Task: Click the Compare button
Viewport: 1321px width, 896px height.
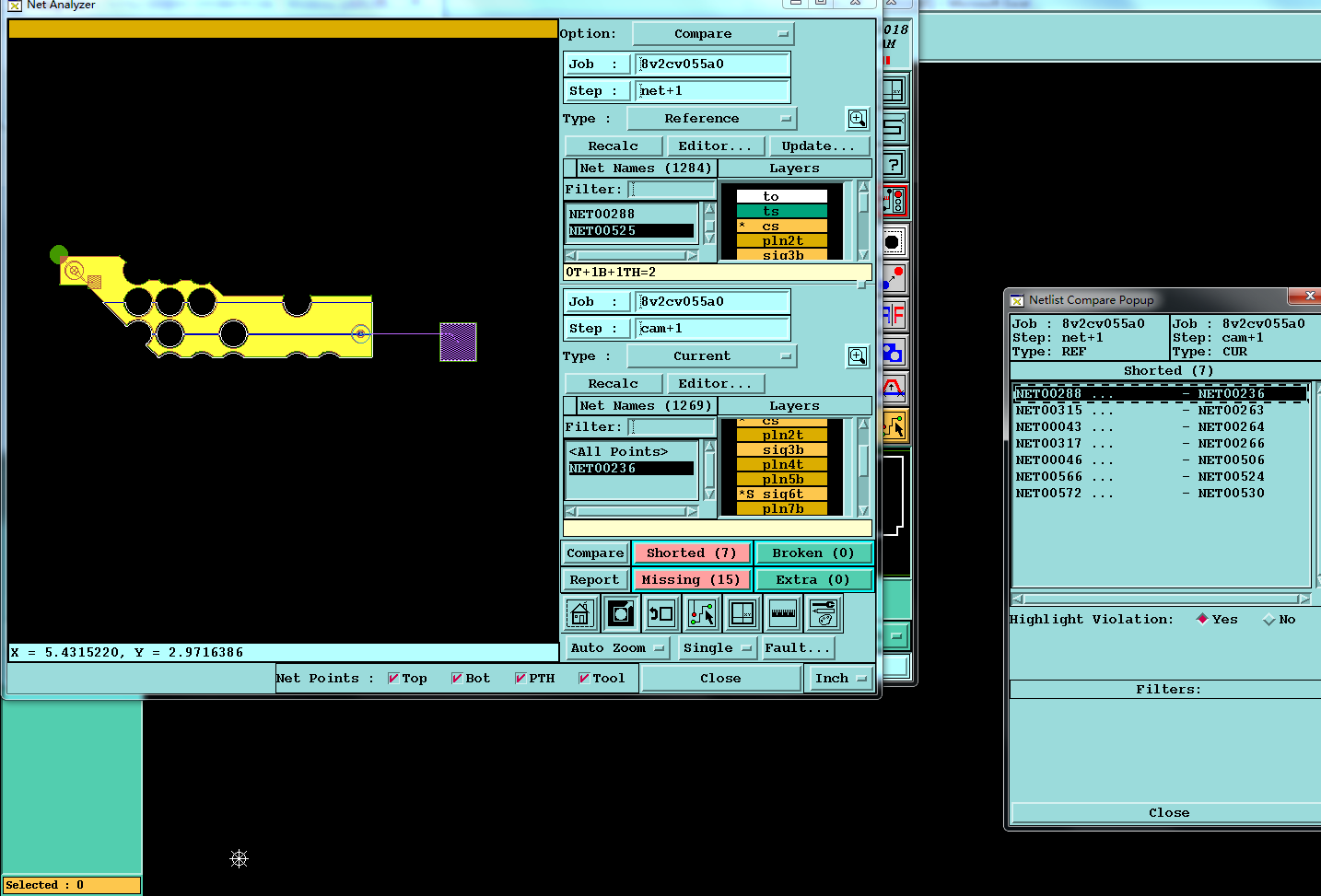Action: 595,553
